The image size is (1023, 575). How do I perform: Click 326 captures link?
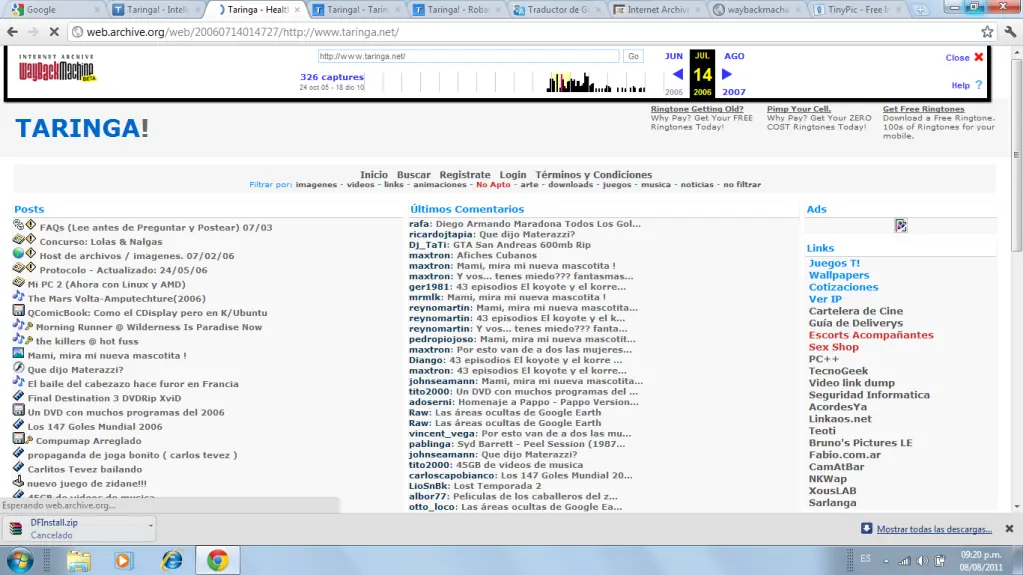332,77
